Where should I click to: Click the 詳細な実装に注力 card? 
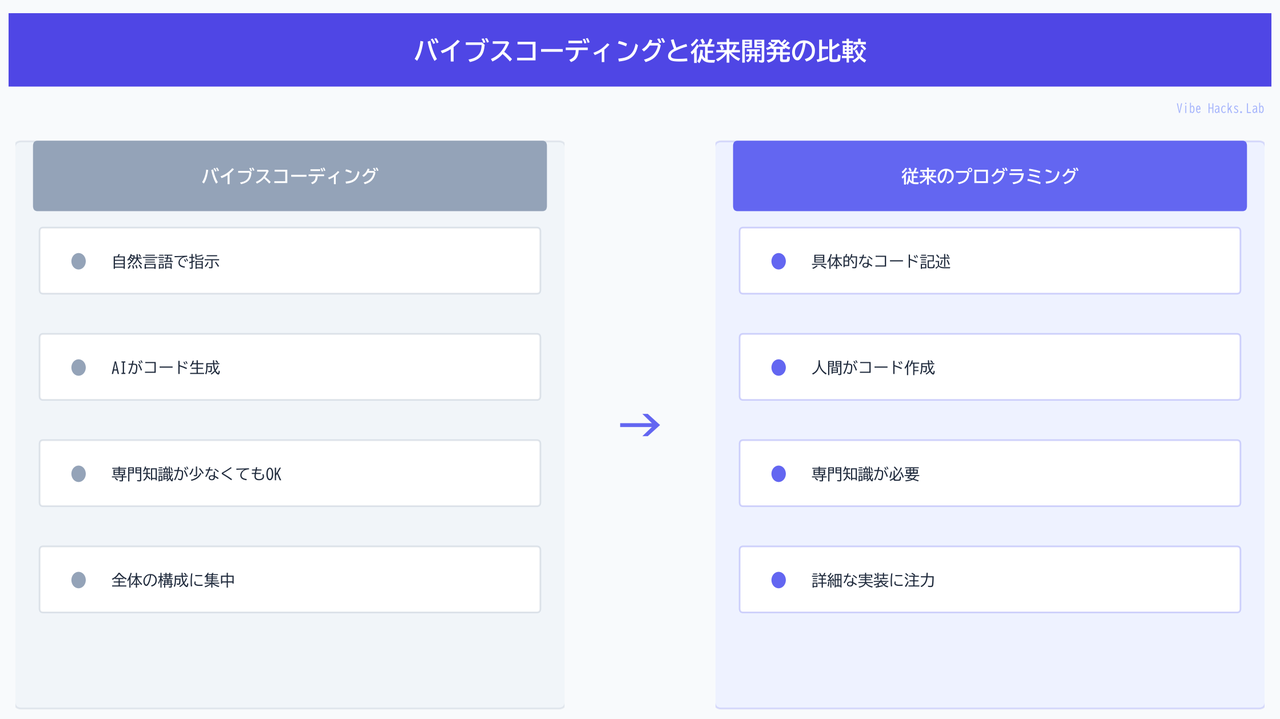click(990, 579)
